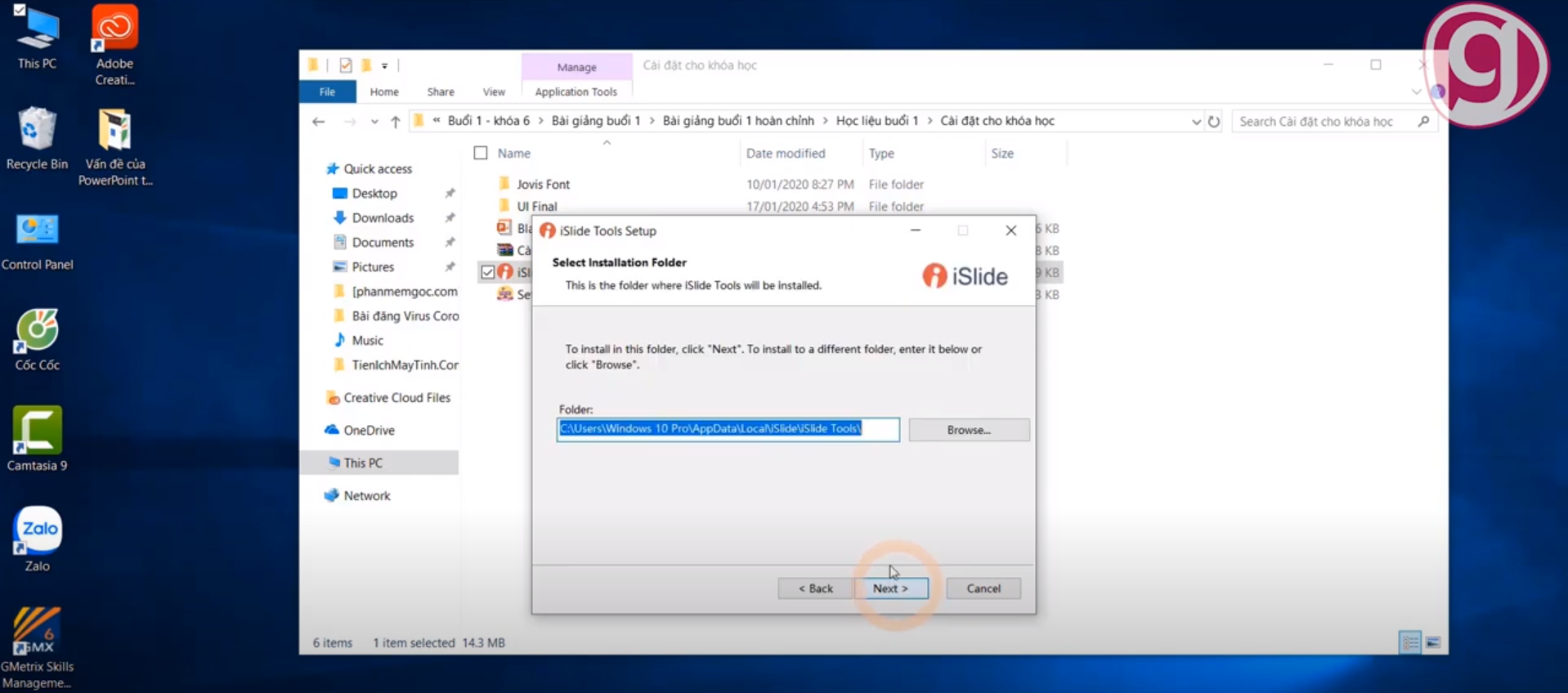Open GMetrix Skills Management shortcut
The image size is (1568, 693).
(x=37, y=648)
